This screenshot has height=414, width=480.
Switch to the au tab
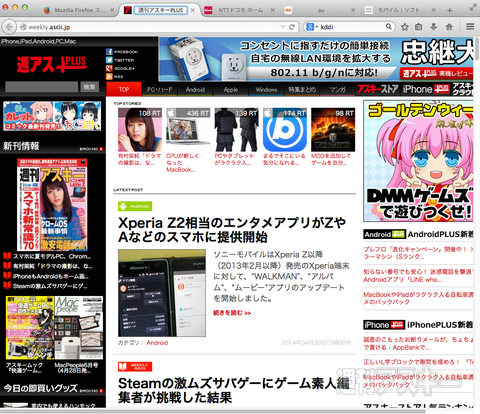coord(320,10)
